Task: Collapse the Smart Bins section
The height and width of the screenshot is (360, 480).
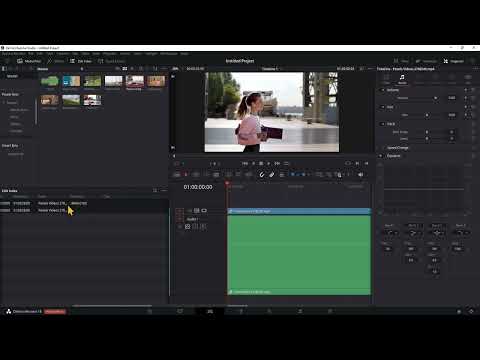Action: (x=10, y=146)
